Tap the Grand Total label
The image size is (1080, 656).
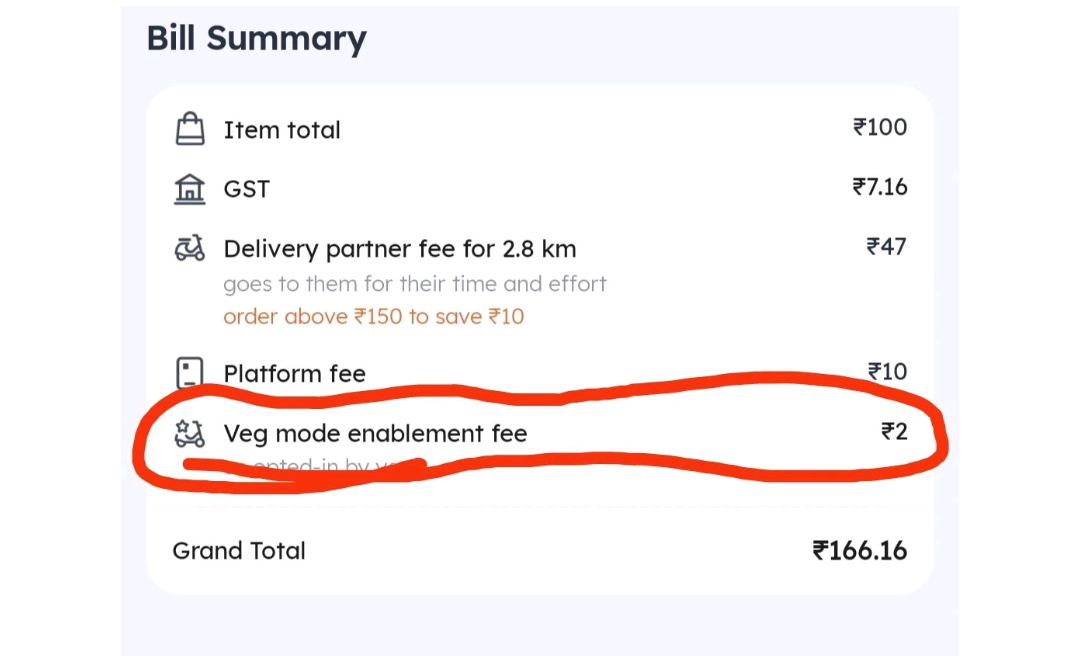pos(239,551)
